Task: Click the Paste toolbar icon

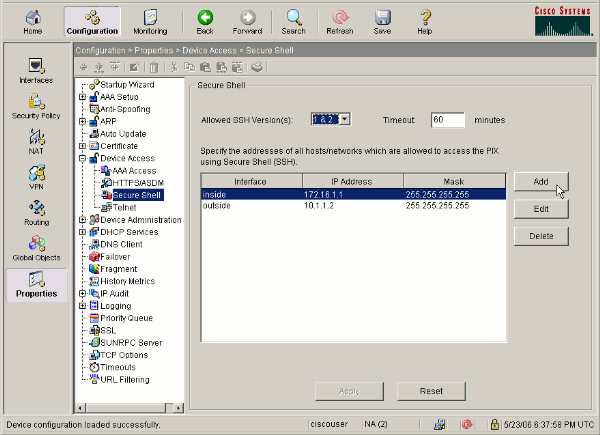Action: coord(205,67)
